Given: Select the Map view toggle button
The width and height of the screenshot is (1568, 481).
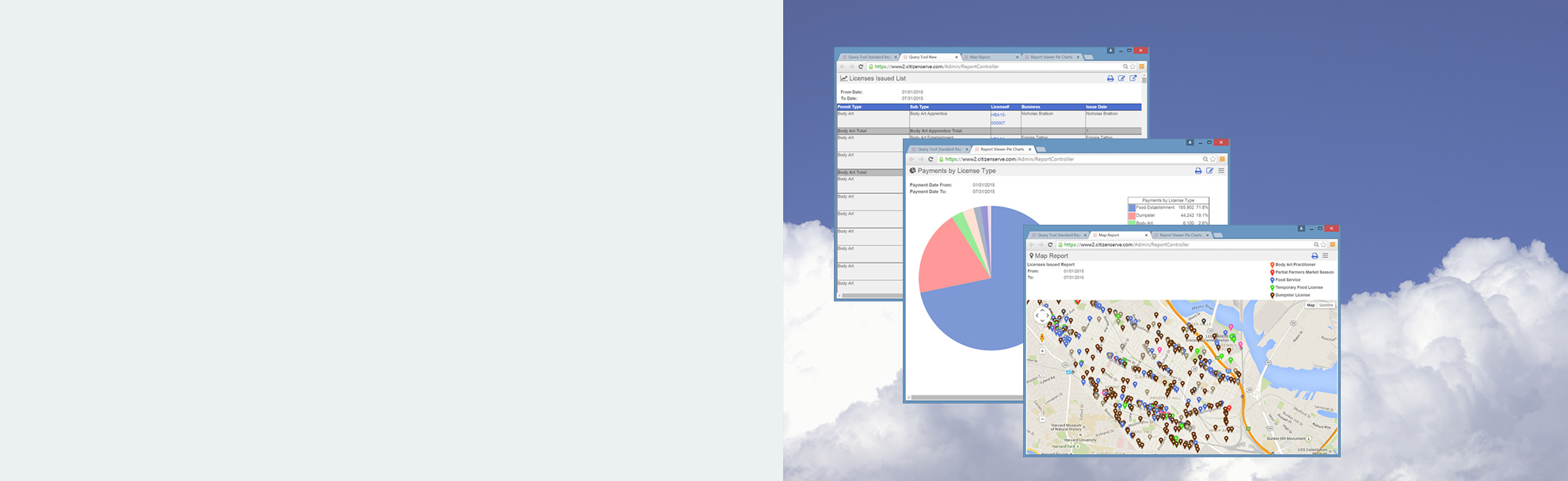Looking at the screenshot, I should click(1311, 305).
